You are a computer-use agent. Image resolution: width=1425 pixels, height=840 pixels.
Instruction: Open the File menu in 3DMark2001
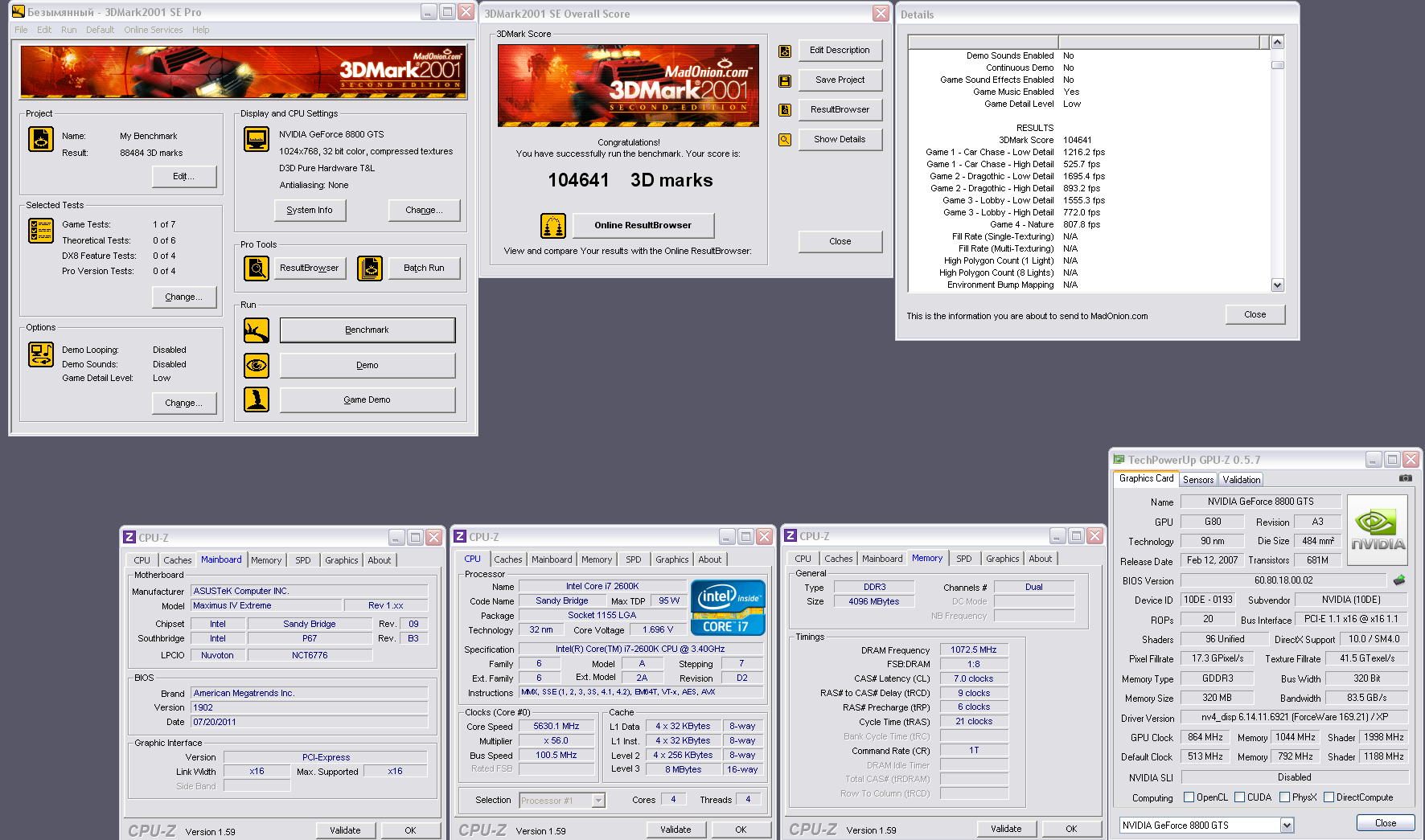click(21, 31)
